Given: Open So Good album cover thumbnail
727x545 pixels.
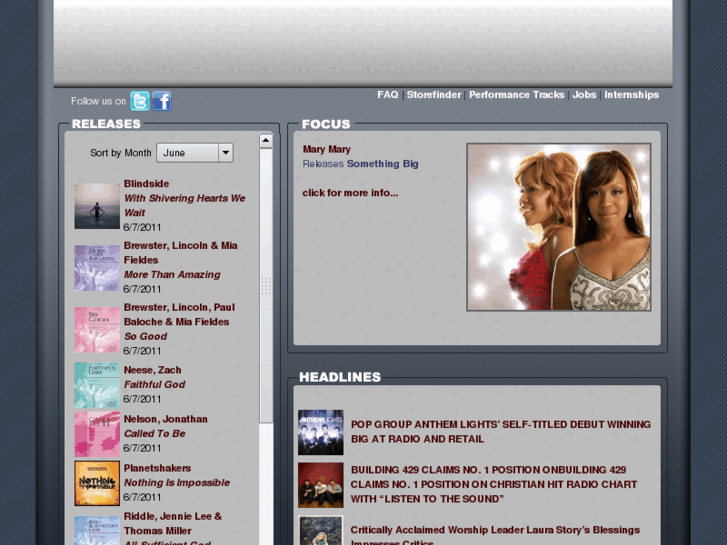Looking at the screenshot, I should pyautogui.click(x=97, y=329).
